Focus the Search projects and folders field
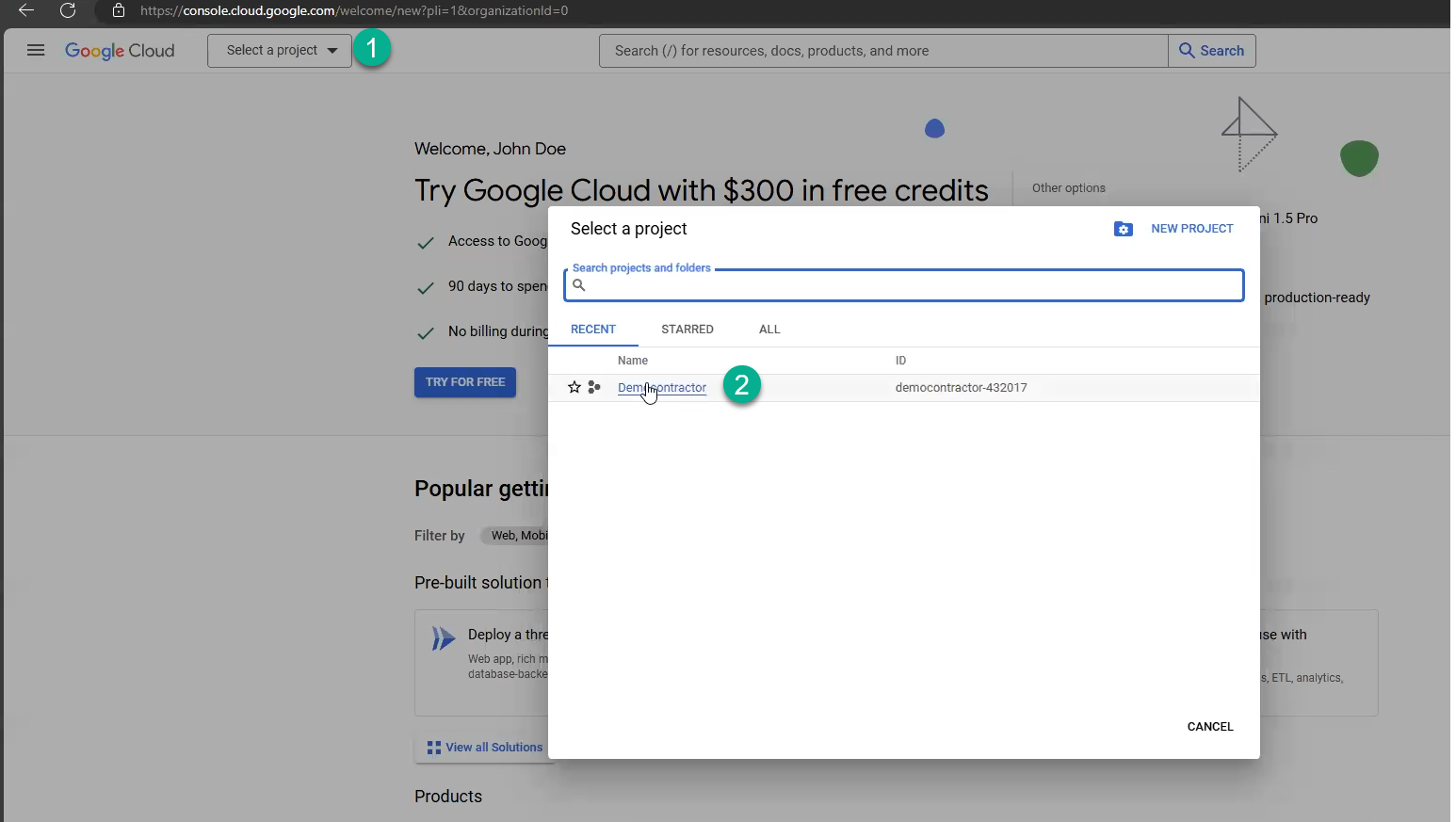This screenshot has height=822, width=1456. (904, 285)
